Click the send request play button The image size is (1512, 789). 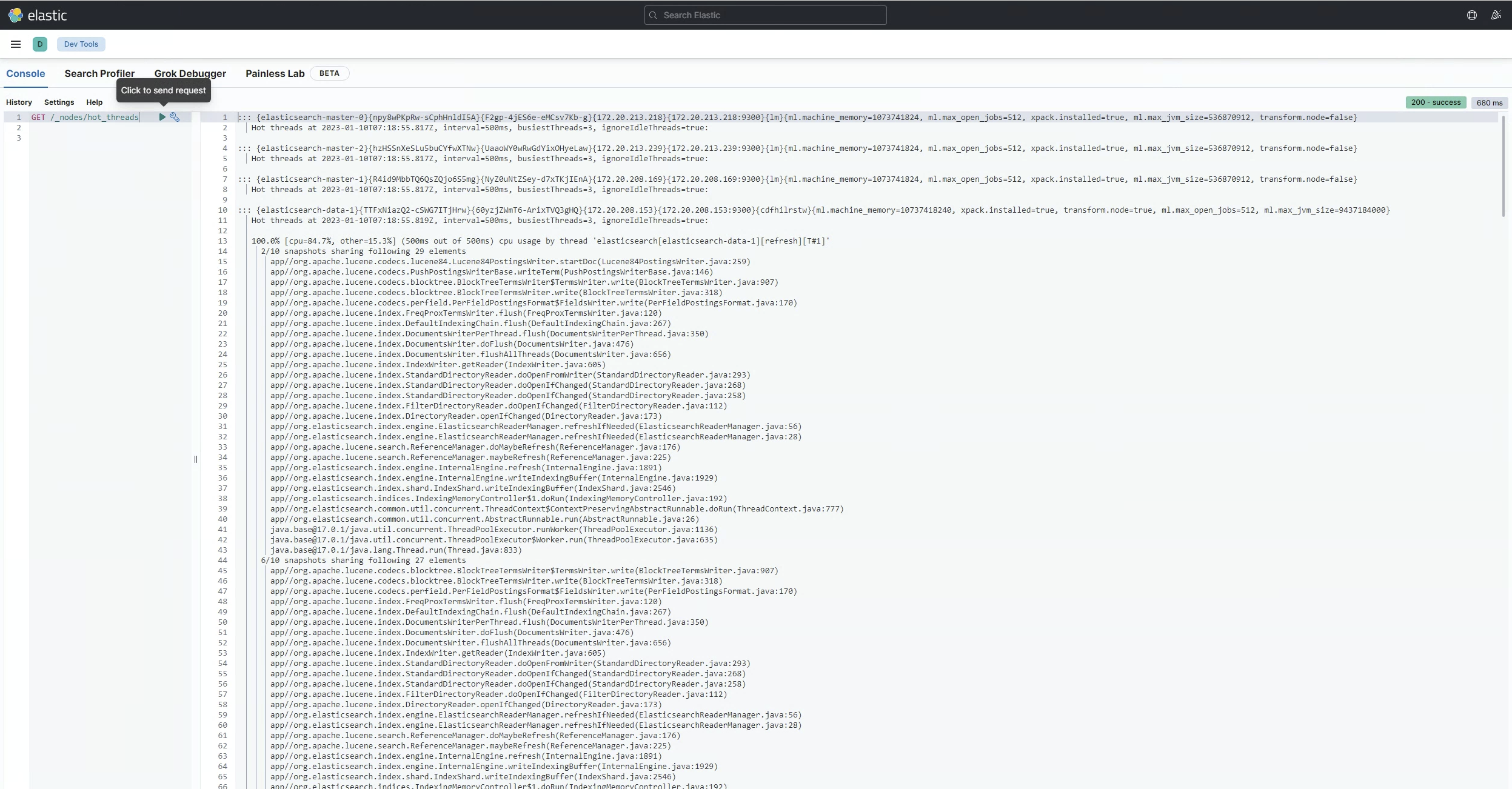tap(162, 117)
